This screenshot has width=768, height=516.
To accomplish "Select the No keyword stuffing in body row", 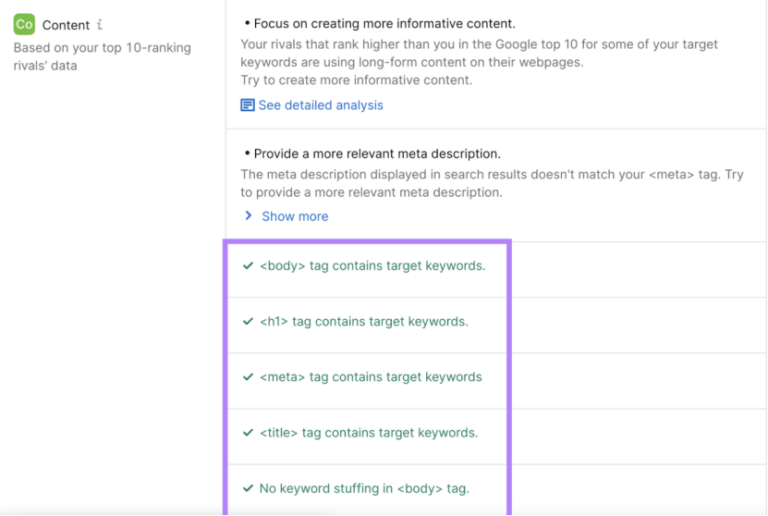I will [x=364, y=489].
